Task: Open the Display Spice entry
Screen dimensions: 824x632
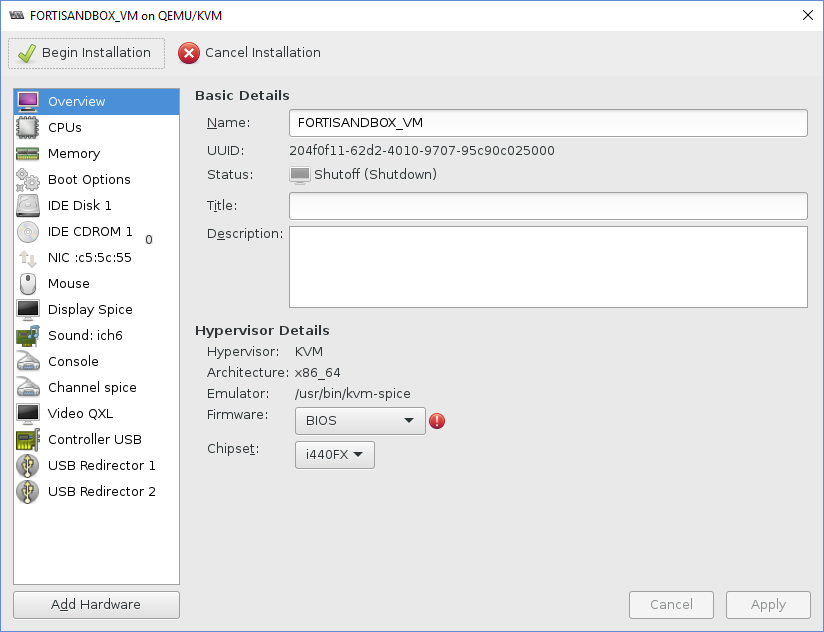Action: [x=97, y=309]
